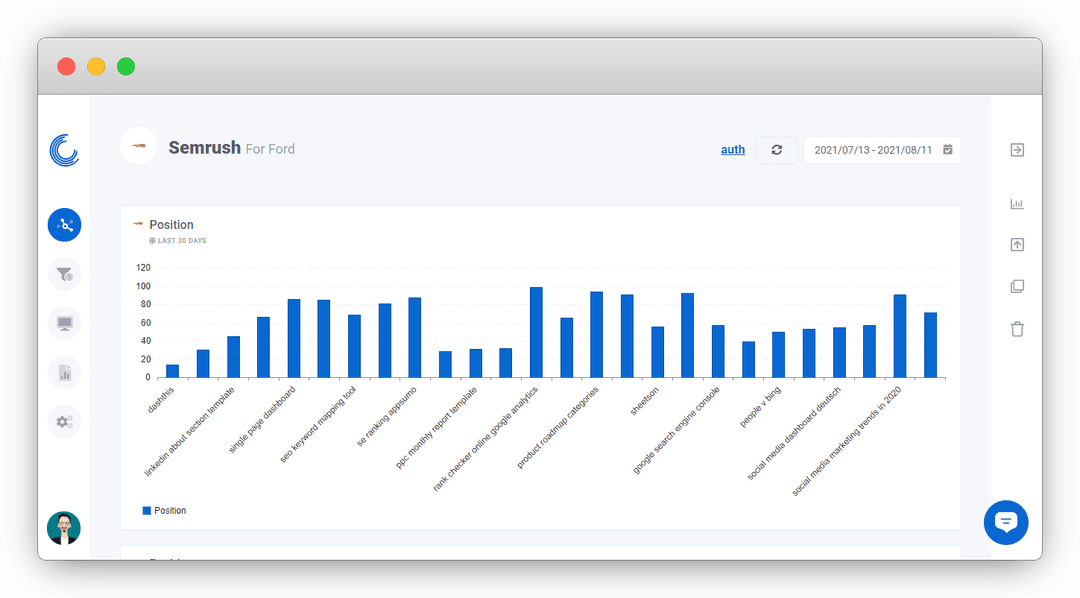Click the small Semrush icon beside Position title

point(138,224)
